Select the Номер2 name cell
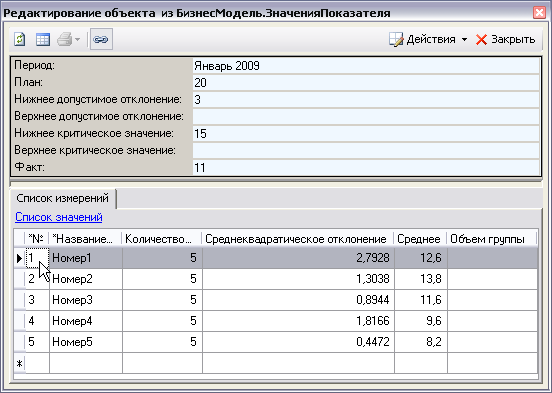Screen dimensions: 552x393 pyautogui.click(x=86, y=279)
